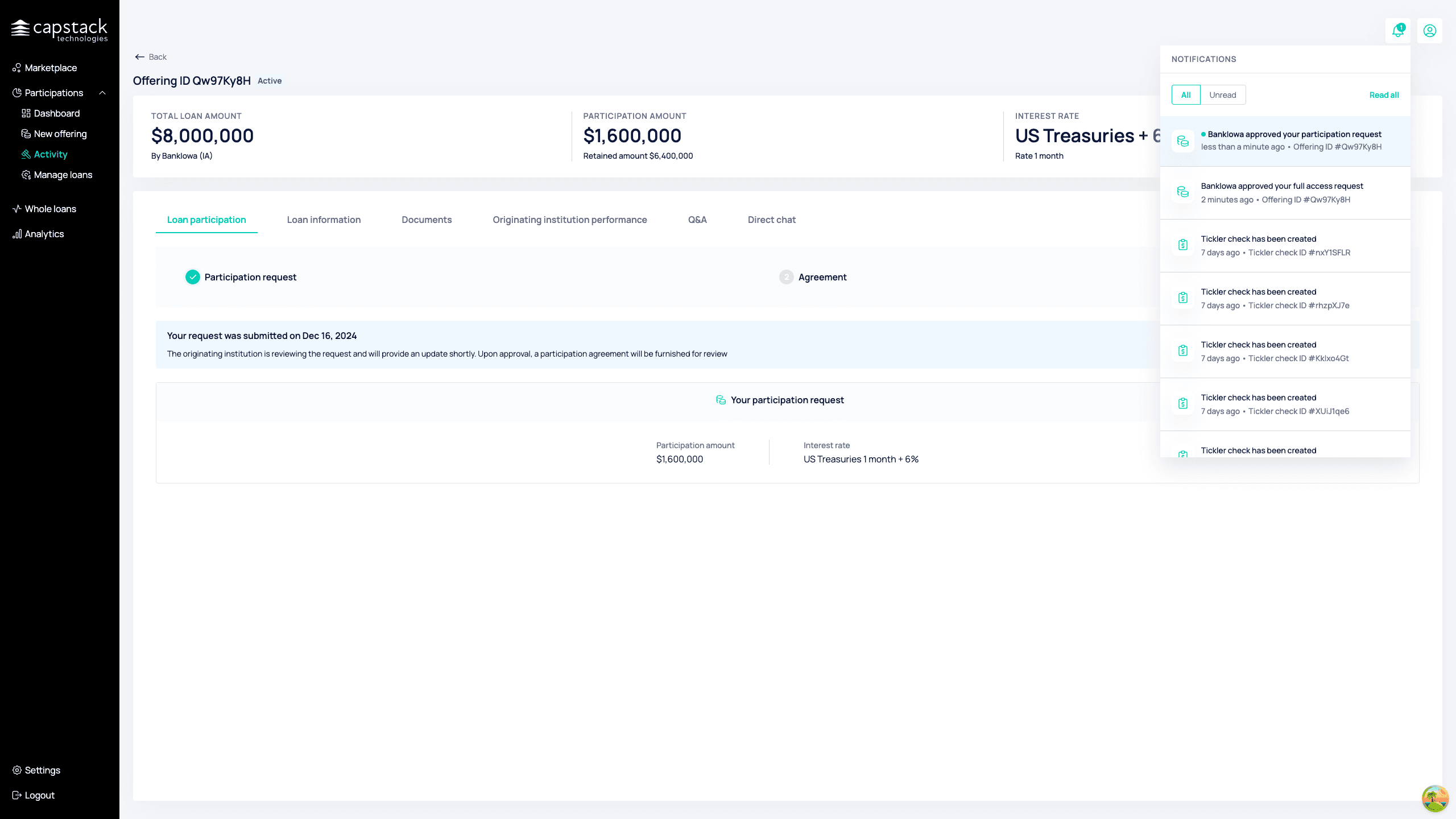Click total loan amount $8,000,000
Image resolution: width=1456 pixels, height=819 pixels.
coord(202,136)
